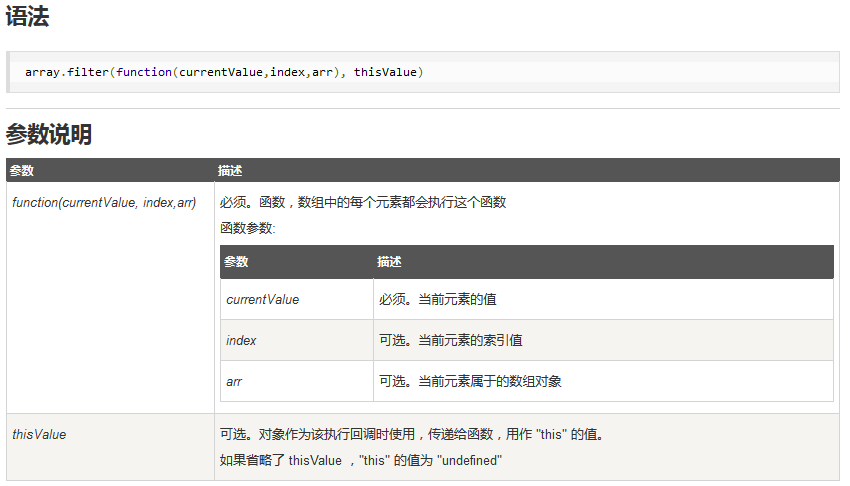
Task: Select the index parameter cell
Action: 297,340
